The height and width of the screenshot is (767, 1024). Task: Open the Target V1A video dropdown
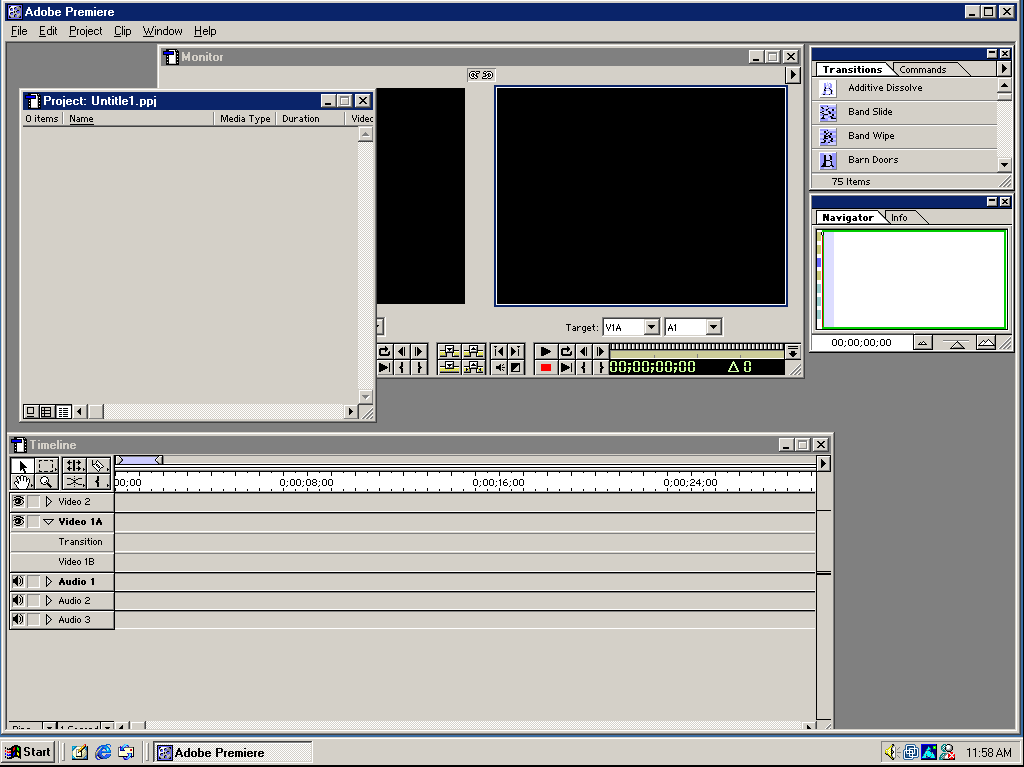click(x=651, y=327)
